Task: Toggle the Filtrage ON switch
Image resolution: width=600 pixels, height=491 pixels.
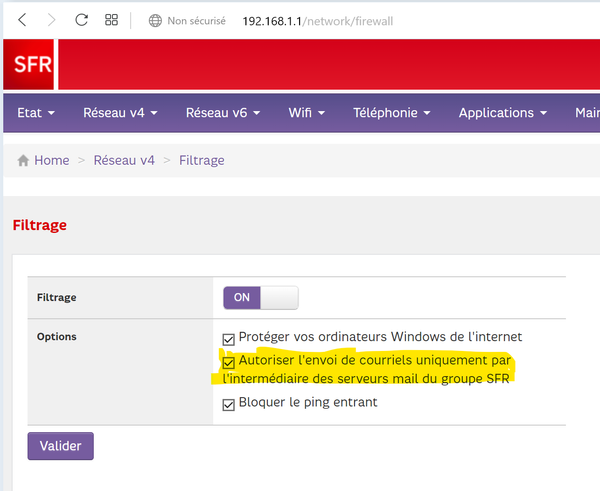Action: tap(260, 298)
